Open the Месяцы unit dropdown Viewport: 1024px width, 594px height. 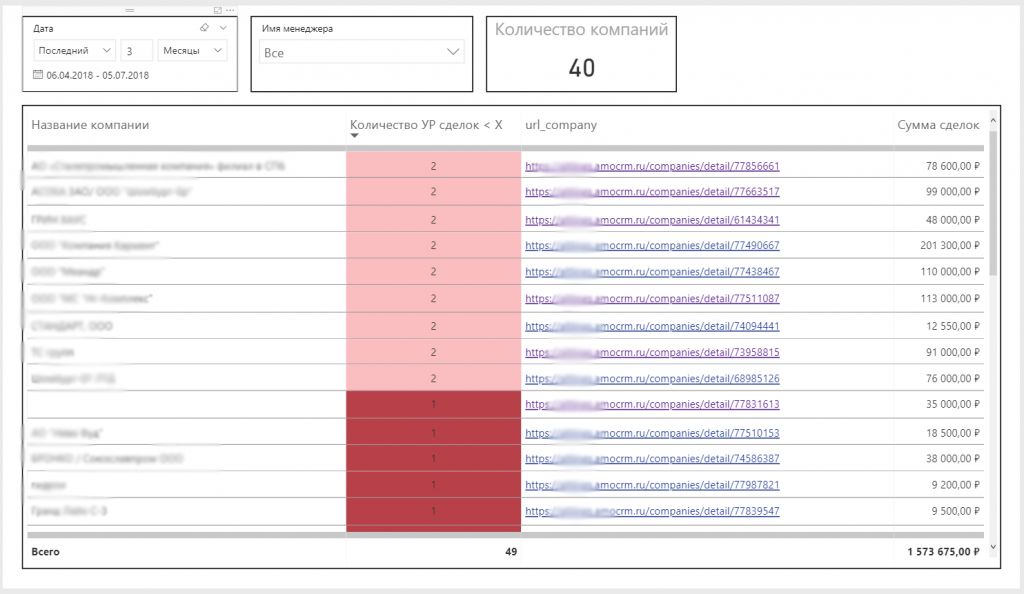coord(193,50)
